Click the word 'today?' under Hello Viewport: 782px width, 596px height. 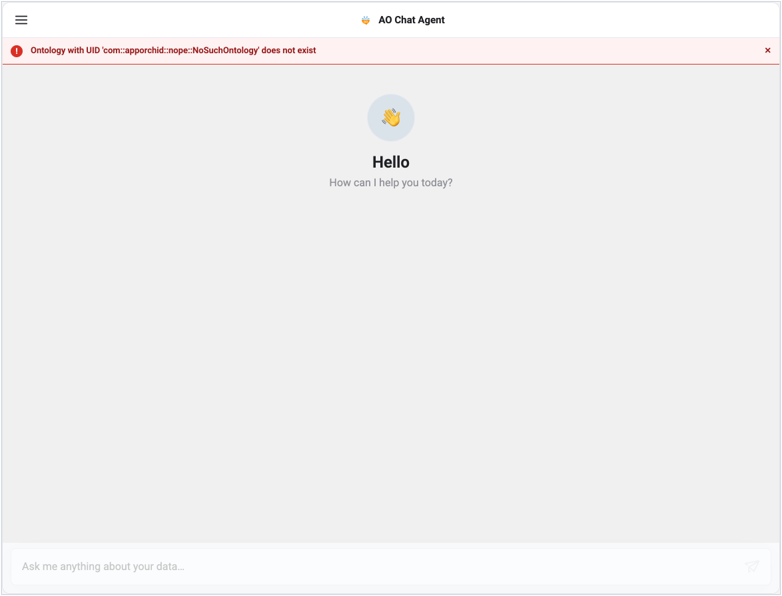pyautogui.click(x=437, y=183)
